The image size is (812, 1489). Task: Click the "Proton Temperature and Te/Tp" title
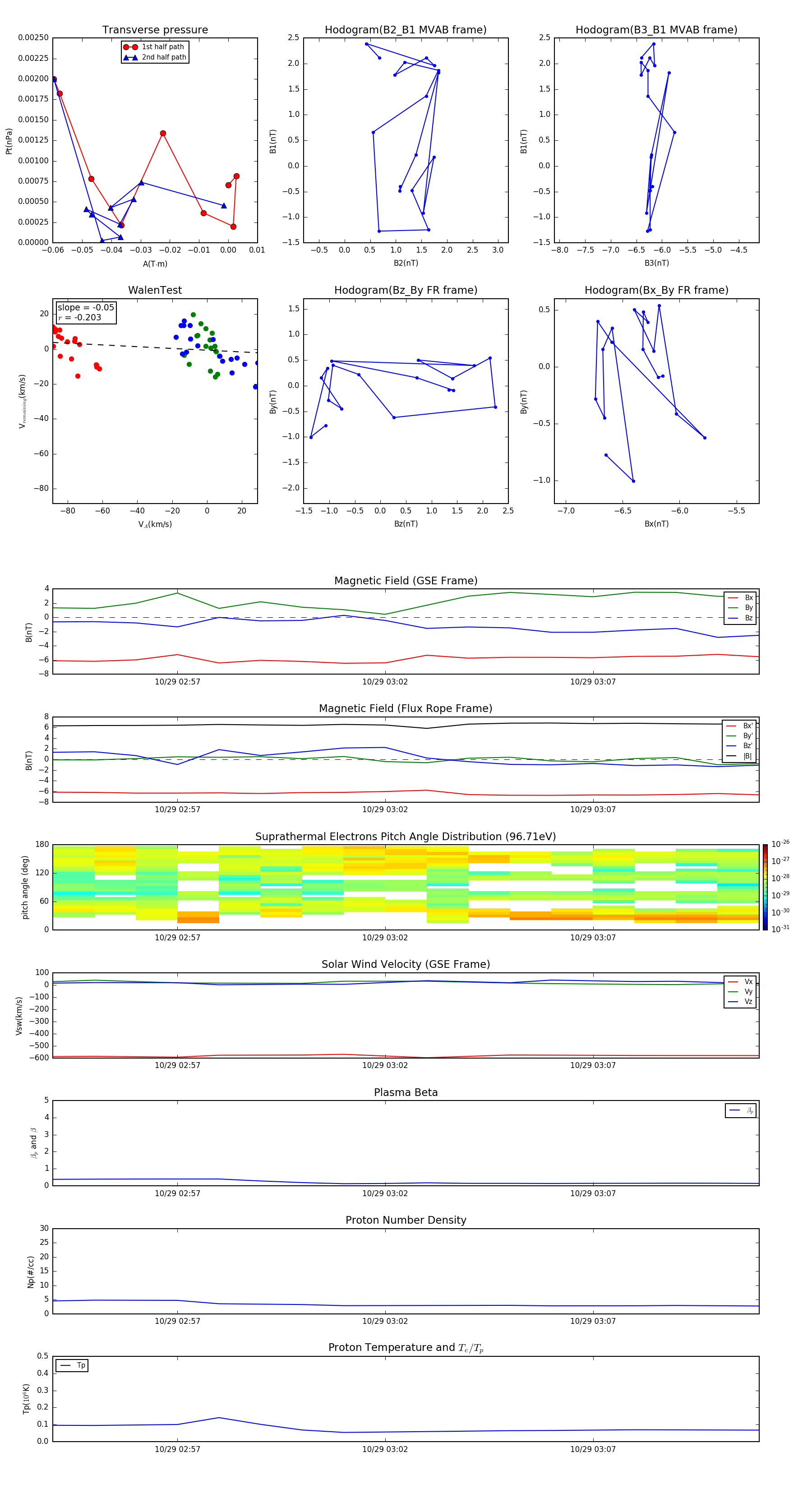pos(406,1348)
